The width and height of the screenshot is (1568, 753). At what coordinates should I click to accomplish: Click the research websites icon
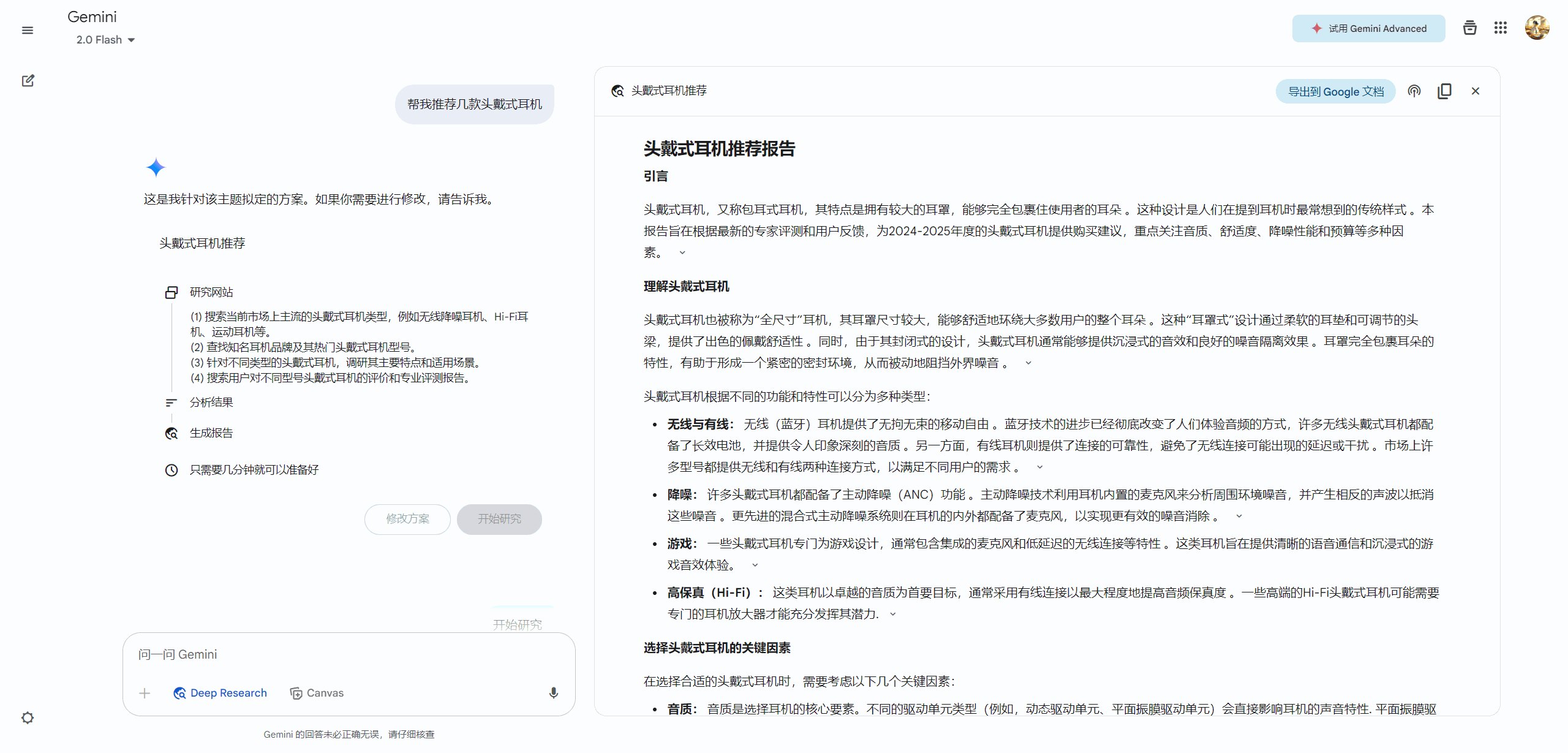(x=171, y=292)
